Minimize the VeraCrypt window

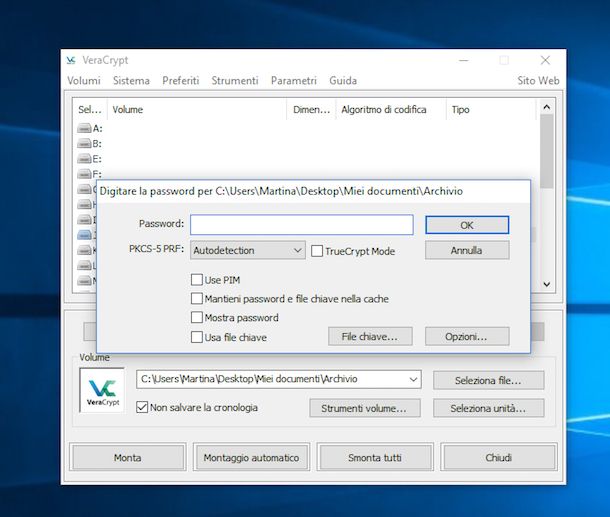coord(463,60)
